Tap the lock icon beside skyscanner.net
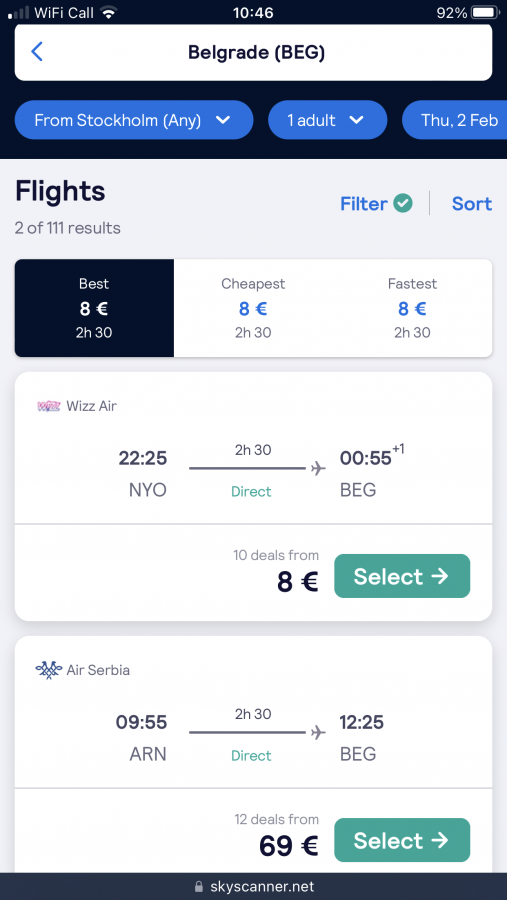507x900 pixels. (199, 887)
